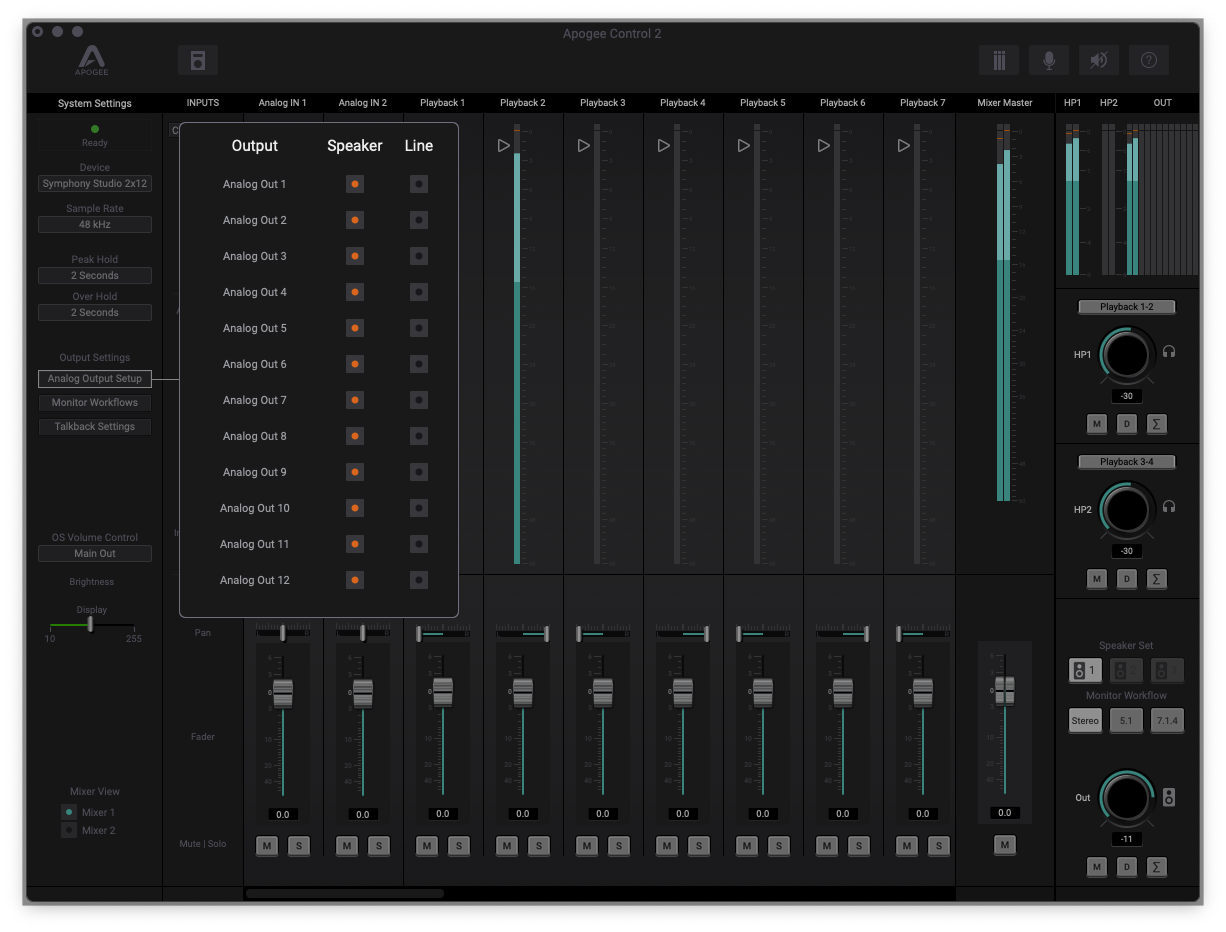Open HP1 source Playback 1-2 dropdown
Image resolution: width=1226 pixels, height=932 pixels.
(1126, 307)
